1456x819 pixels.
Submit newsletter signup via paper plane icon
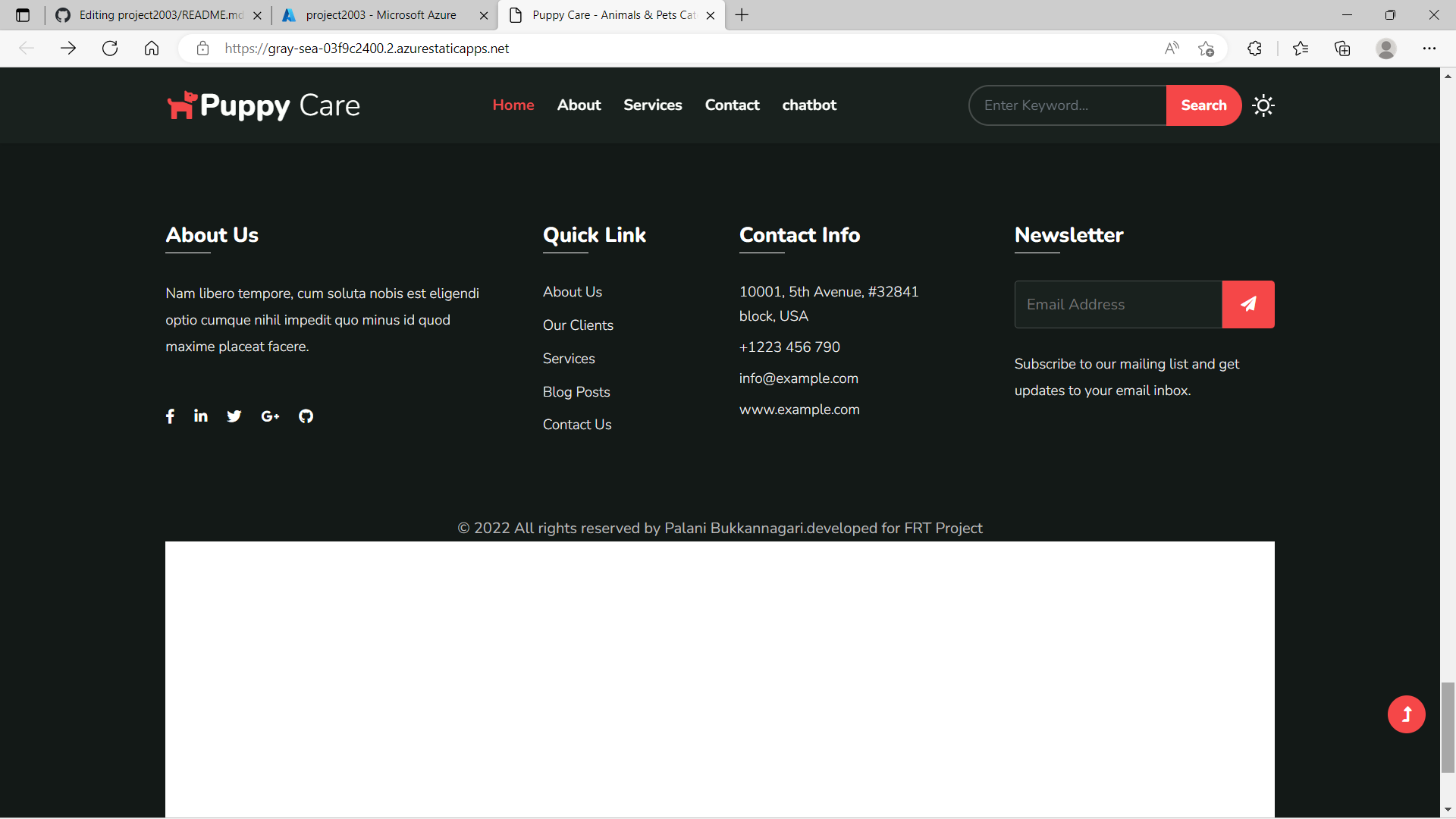(x=1248, y=304)
